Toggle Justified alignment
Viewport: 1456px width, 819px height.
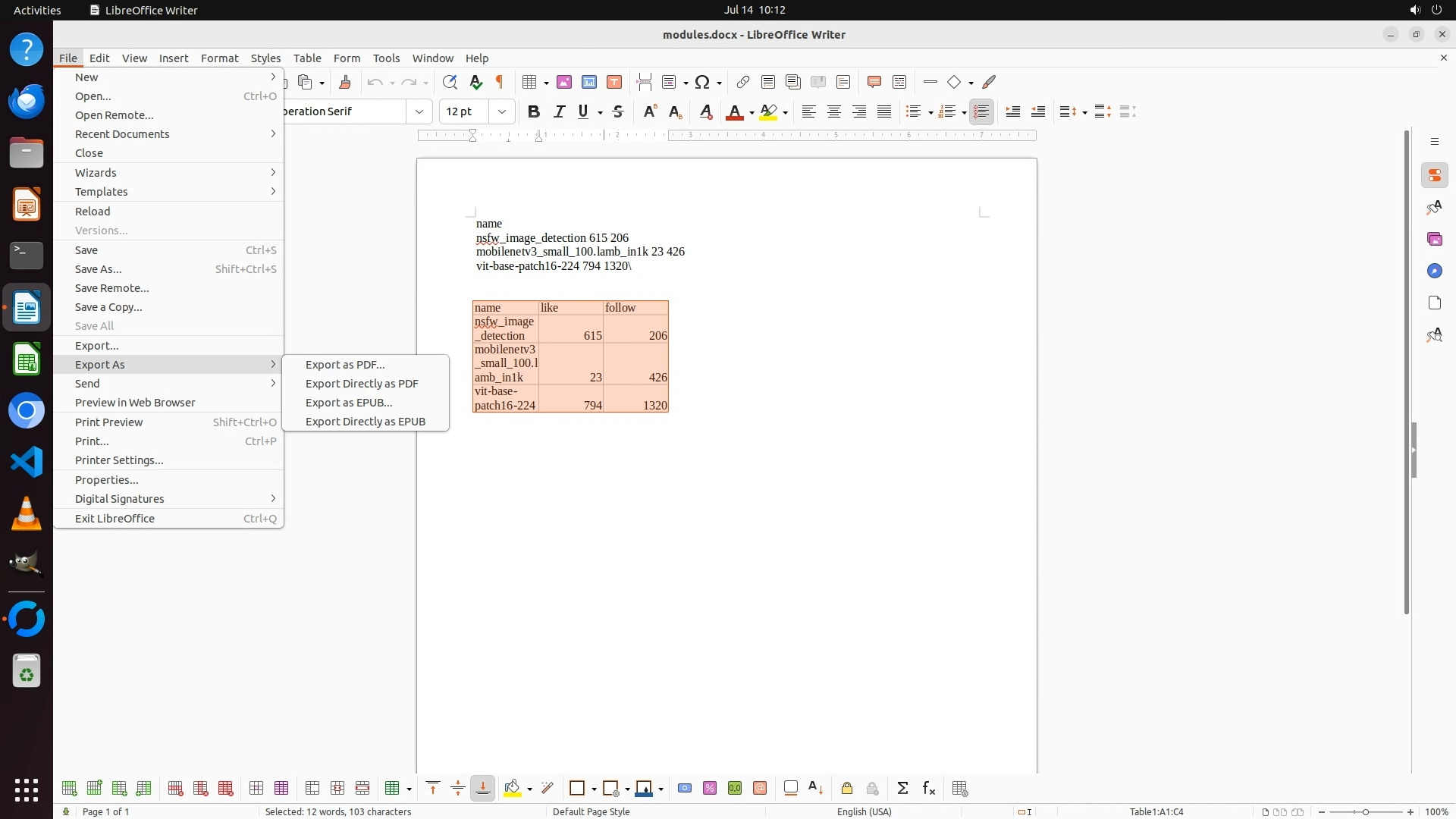click(884, 111)
